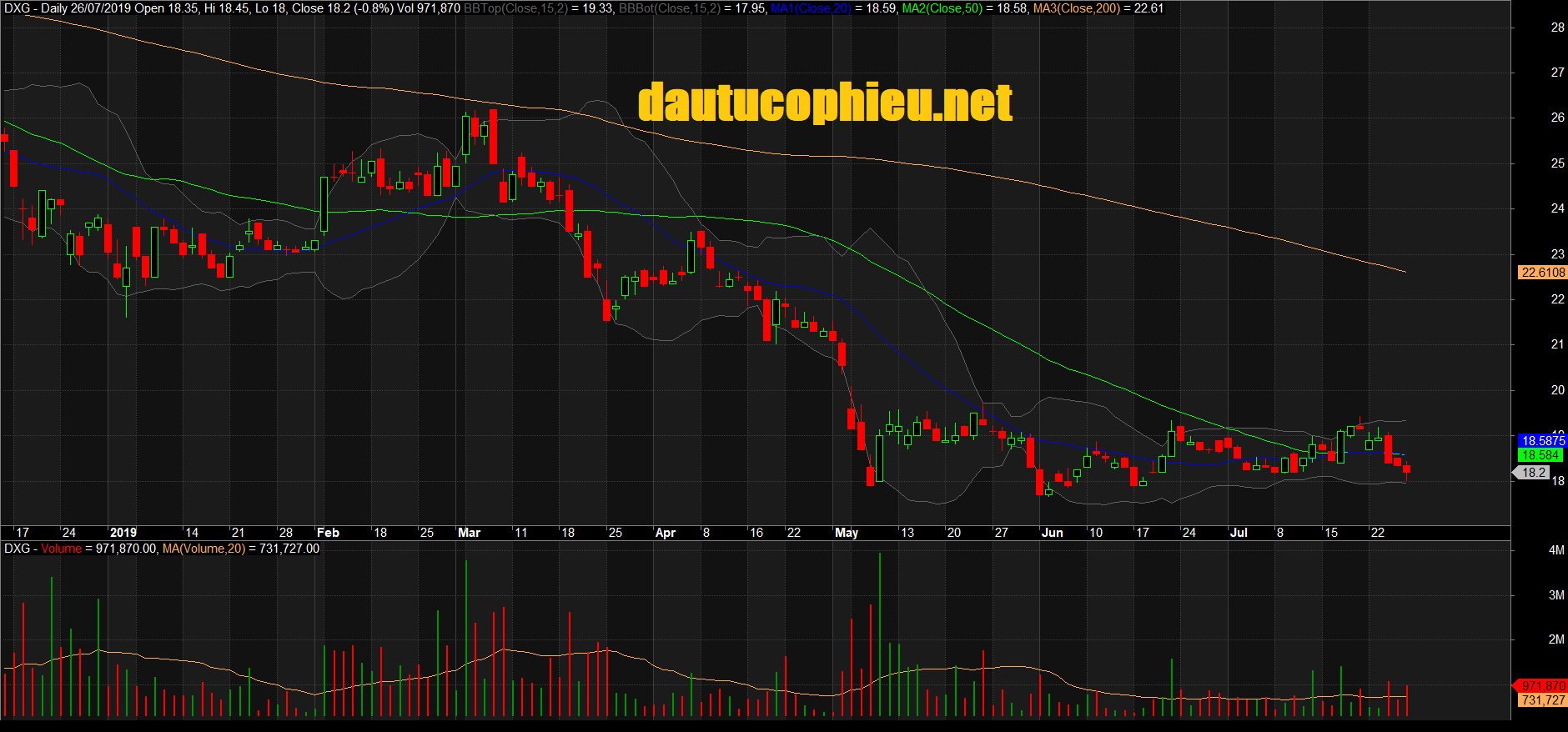This screenshot has height=732, width=1568.
Task: Click the 2019 year label on axis
Action: (123, 533)
